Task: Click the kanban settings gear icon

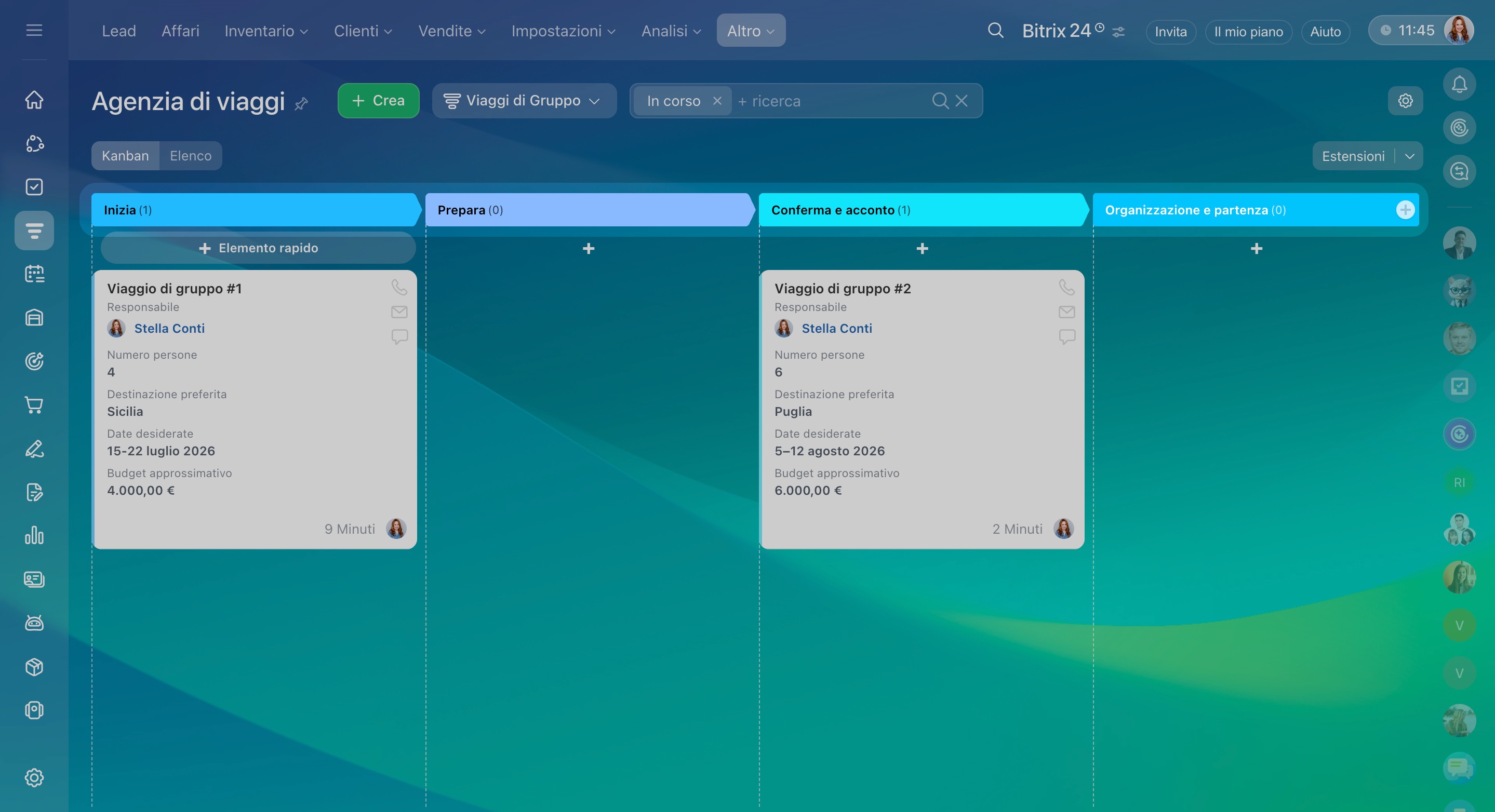Action: 1405,101
